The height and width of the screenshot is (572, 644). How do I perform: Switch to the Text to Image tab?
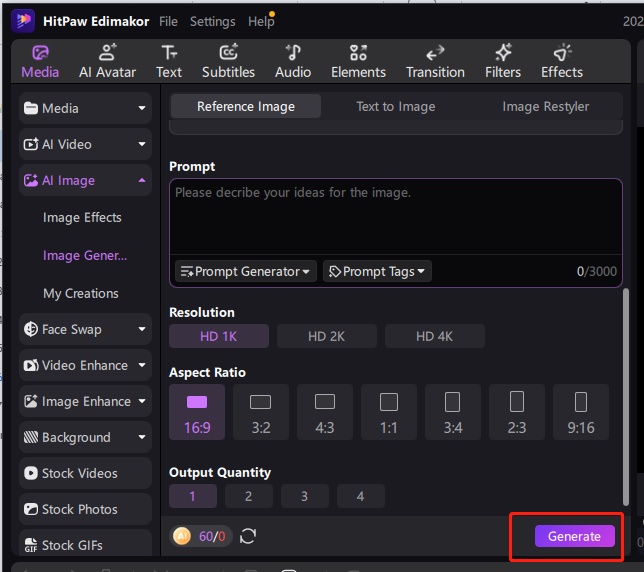click(x=396, y=106)
